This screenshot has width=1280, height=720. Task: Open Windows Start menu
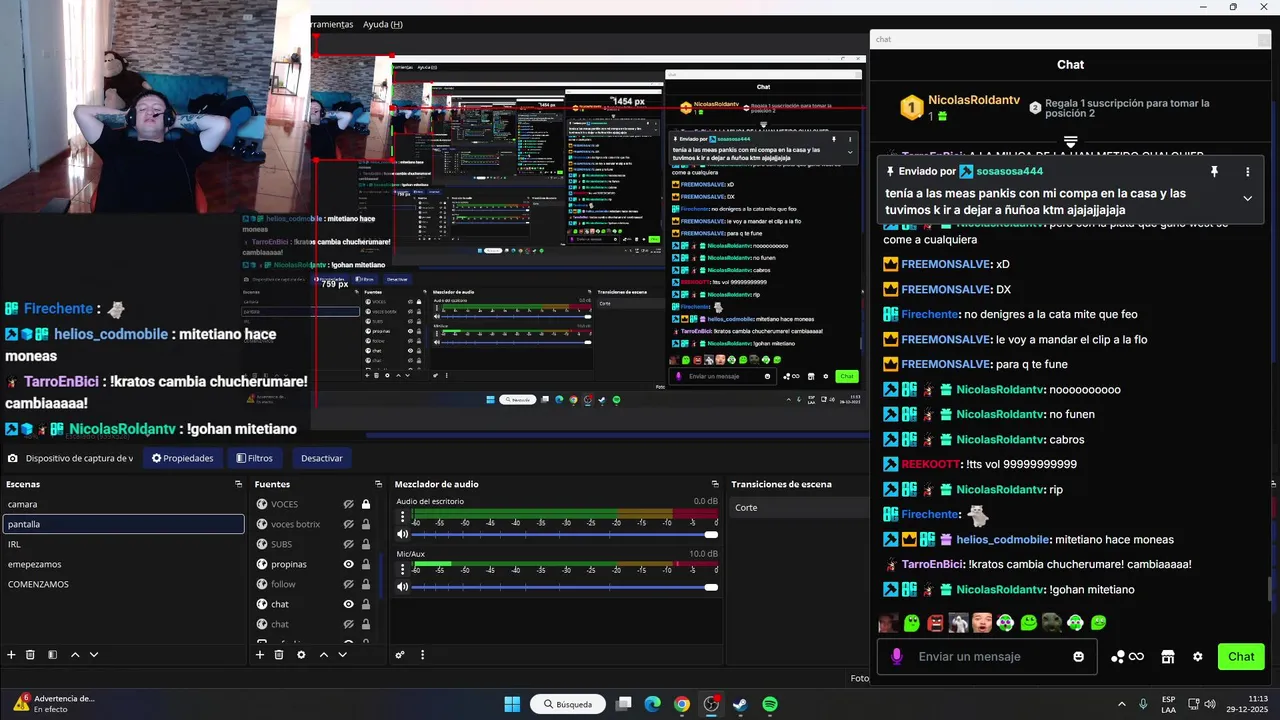pos(512,704)
